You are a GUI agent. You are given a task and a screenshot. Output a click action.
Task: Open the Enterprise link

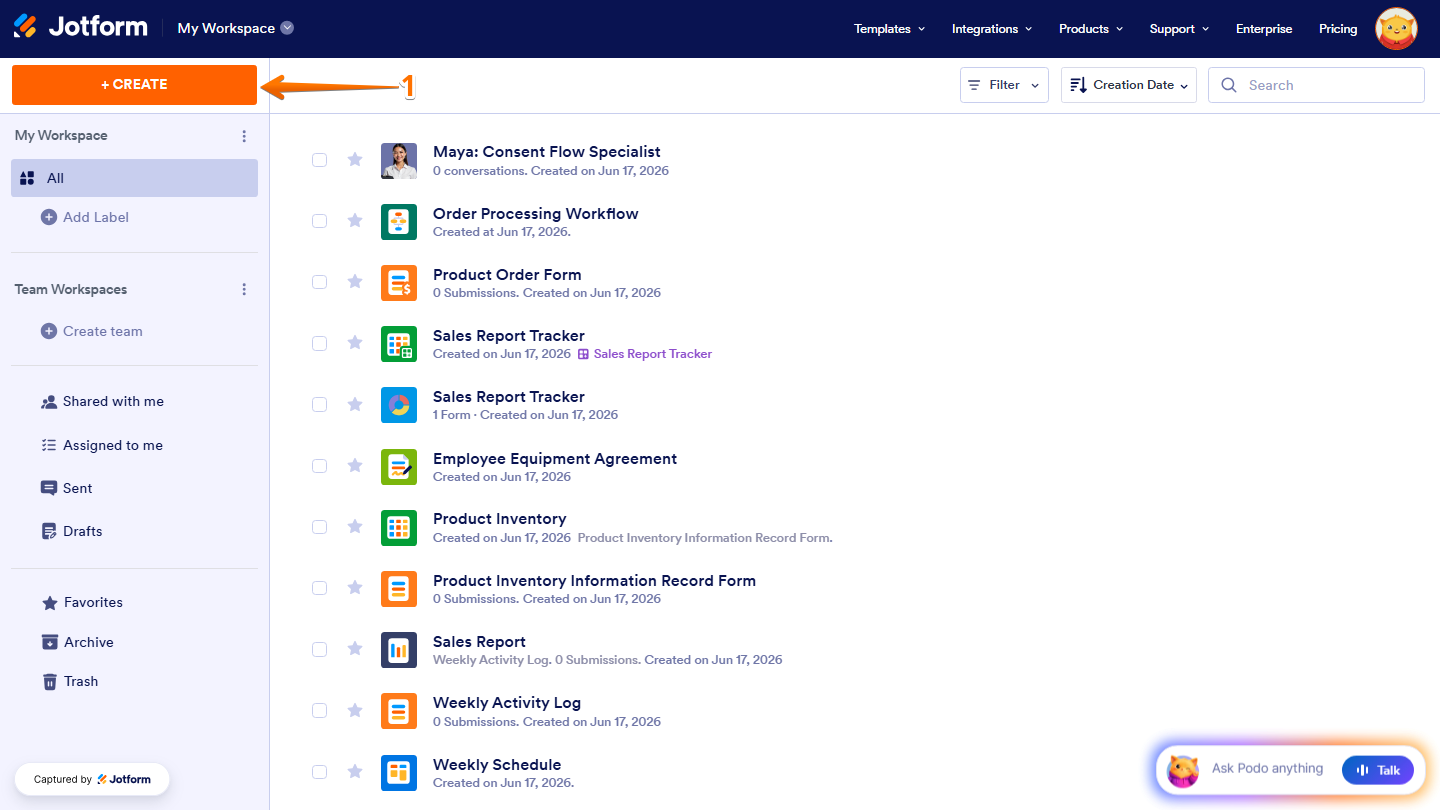1264,29
